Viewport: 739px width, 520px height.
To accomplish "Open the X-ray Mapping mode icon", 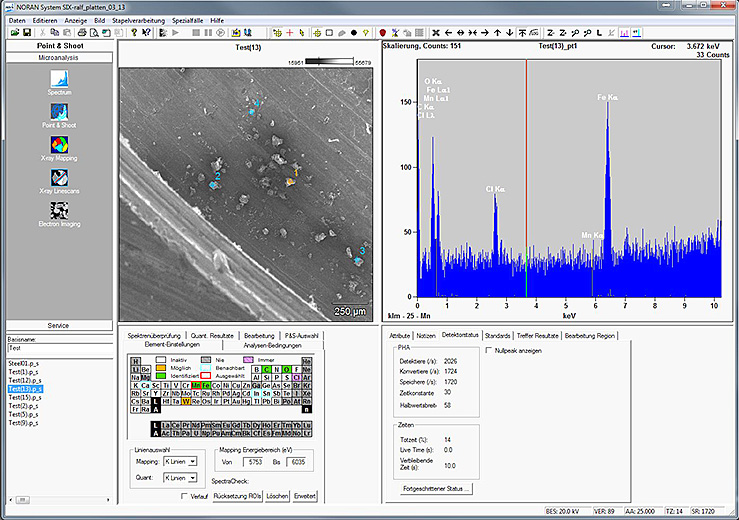I will click(59, 145).
